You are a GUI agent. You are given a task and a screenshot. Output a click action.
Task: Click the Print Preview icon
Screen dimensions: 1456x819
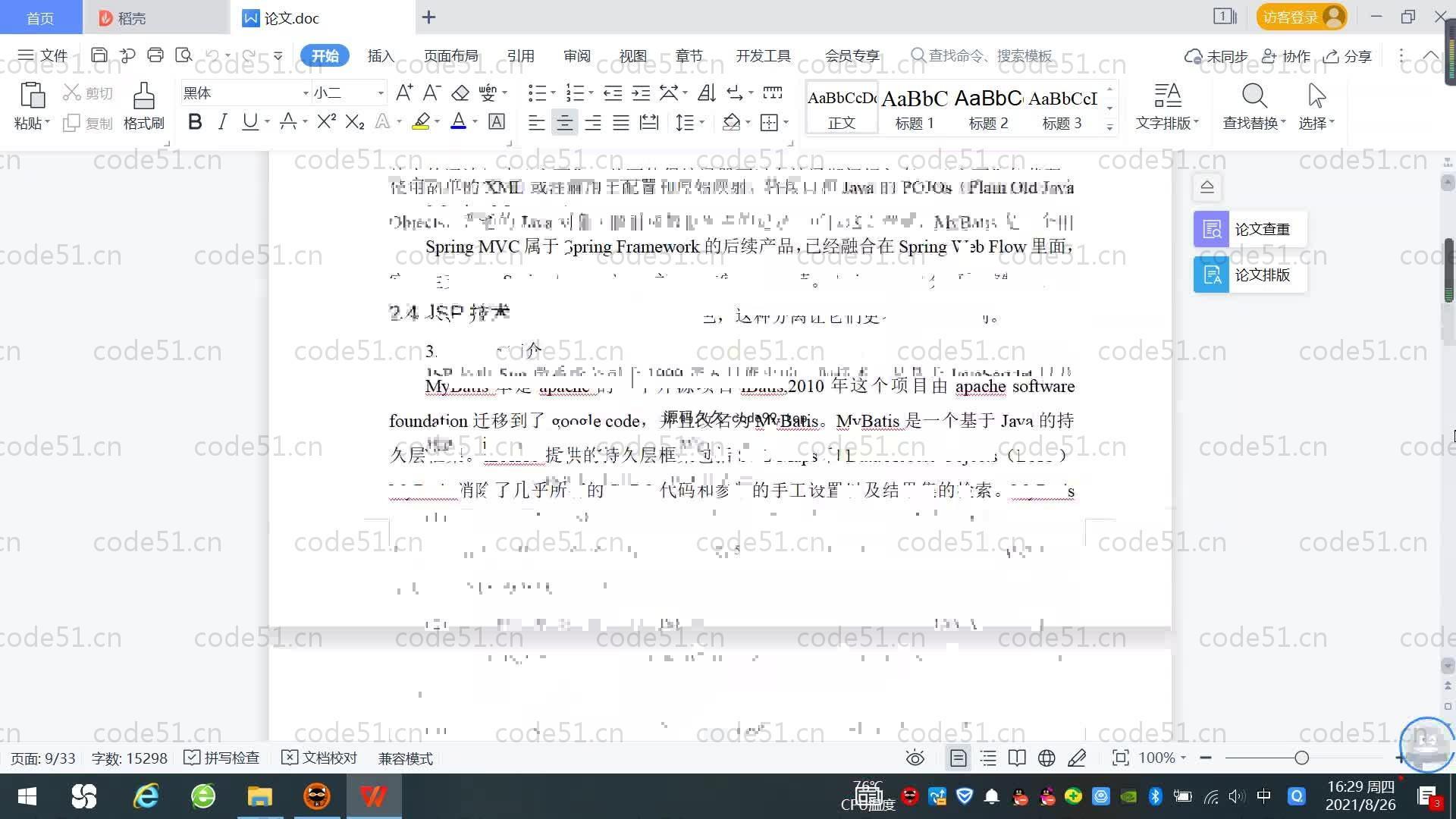[184, 55]
